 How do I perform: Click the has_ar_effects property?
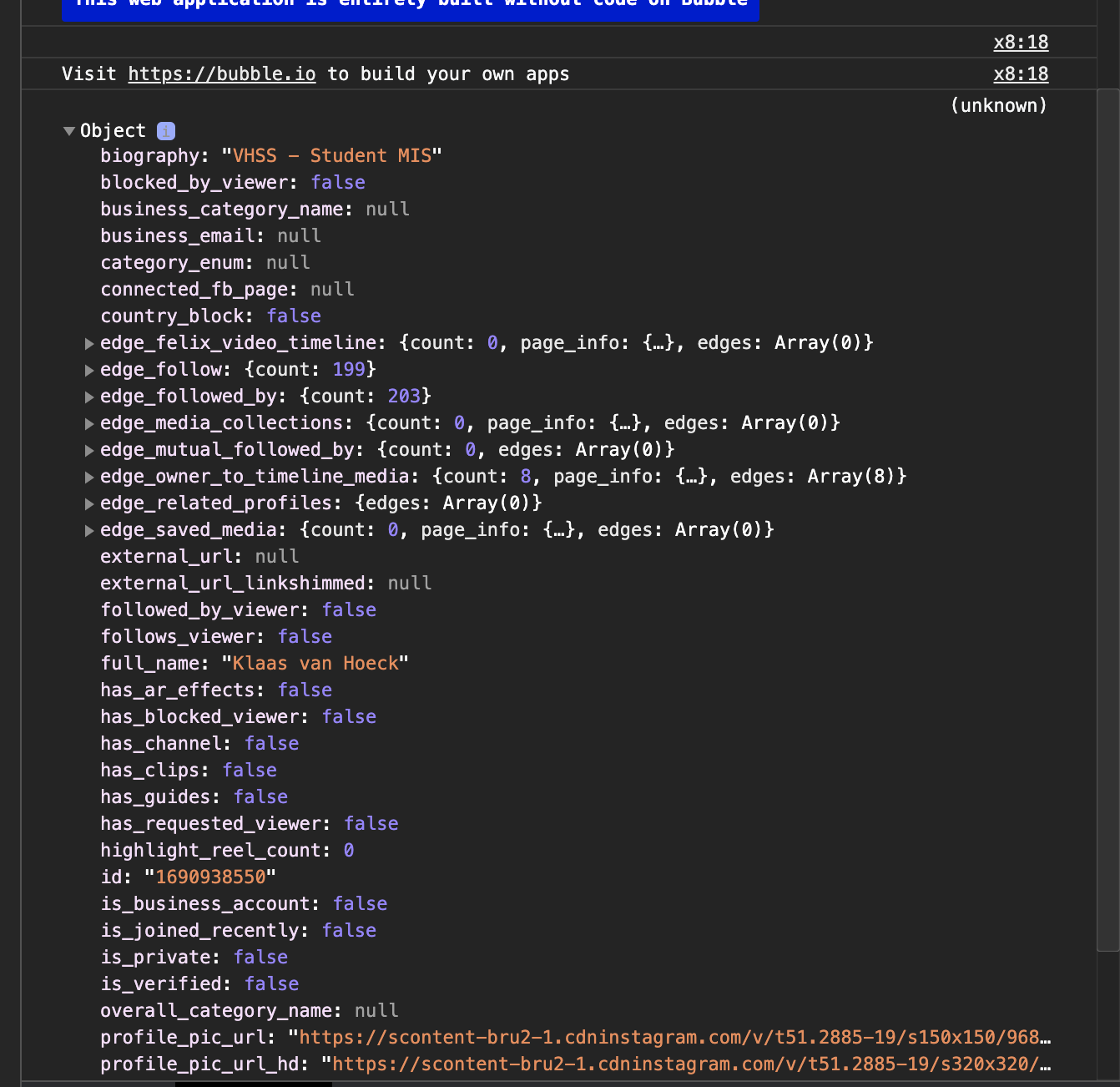216,690
